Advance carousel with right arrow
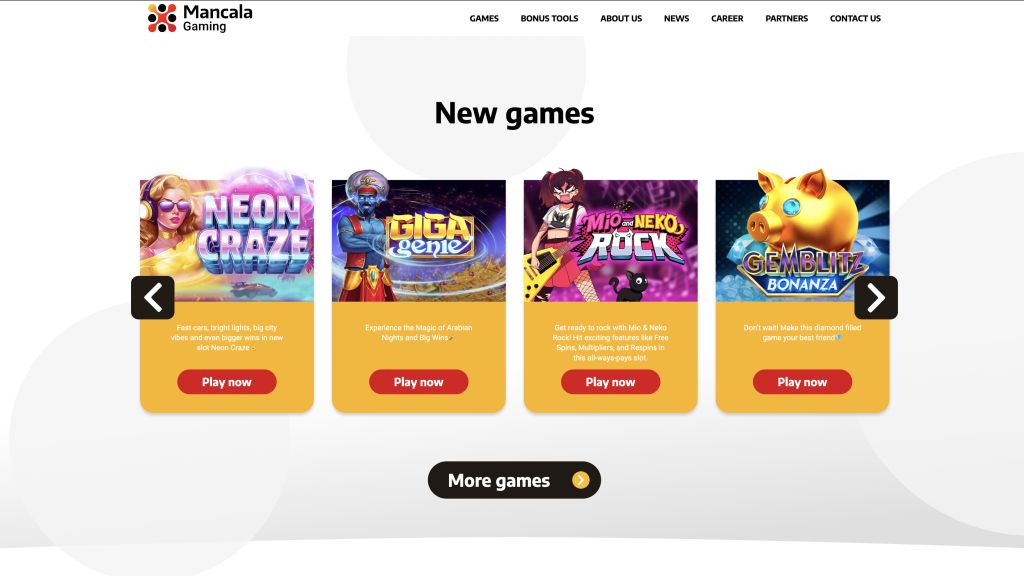1024x576 pixels. [876, 298]
